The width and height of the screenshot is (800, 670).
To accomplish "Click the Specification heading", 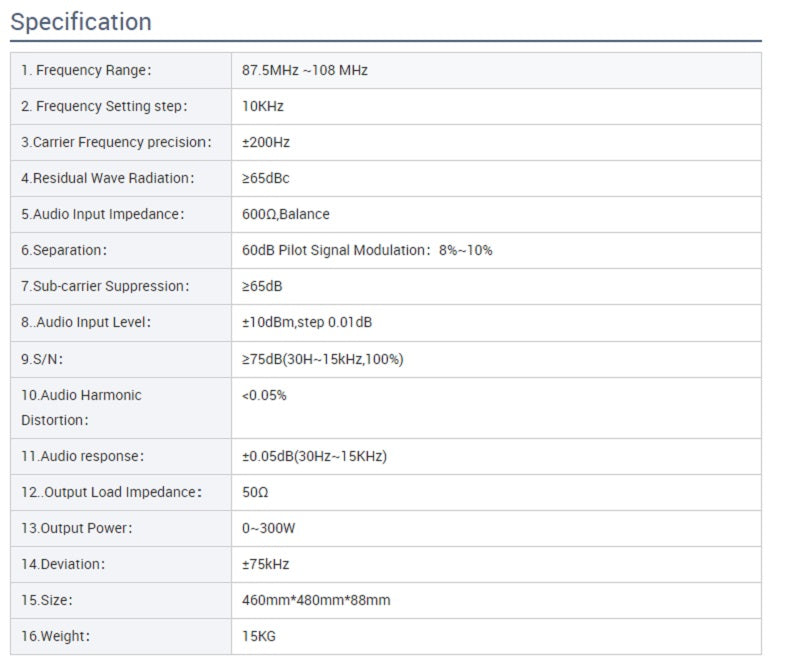I will [x=81, y=22].
